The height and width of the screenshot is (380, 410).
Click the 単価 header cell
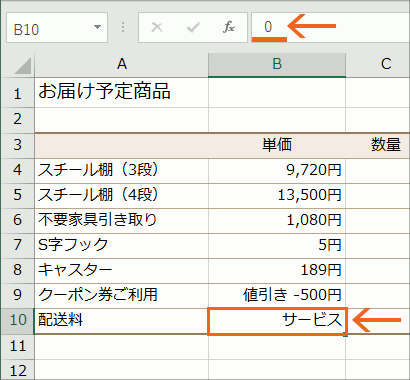[277, 145]
